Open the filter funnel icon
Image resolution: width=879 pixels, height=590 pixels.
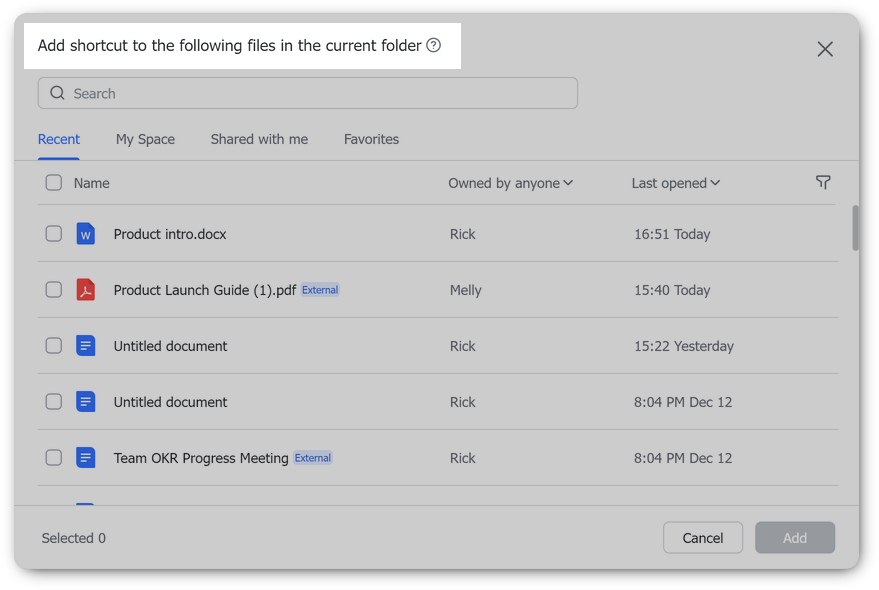(x=823, y=182)
